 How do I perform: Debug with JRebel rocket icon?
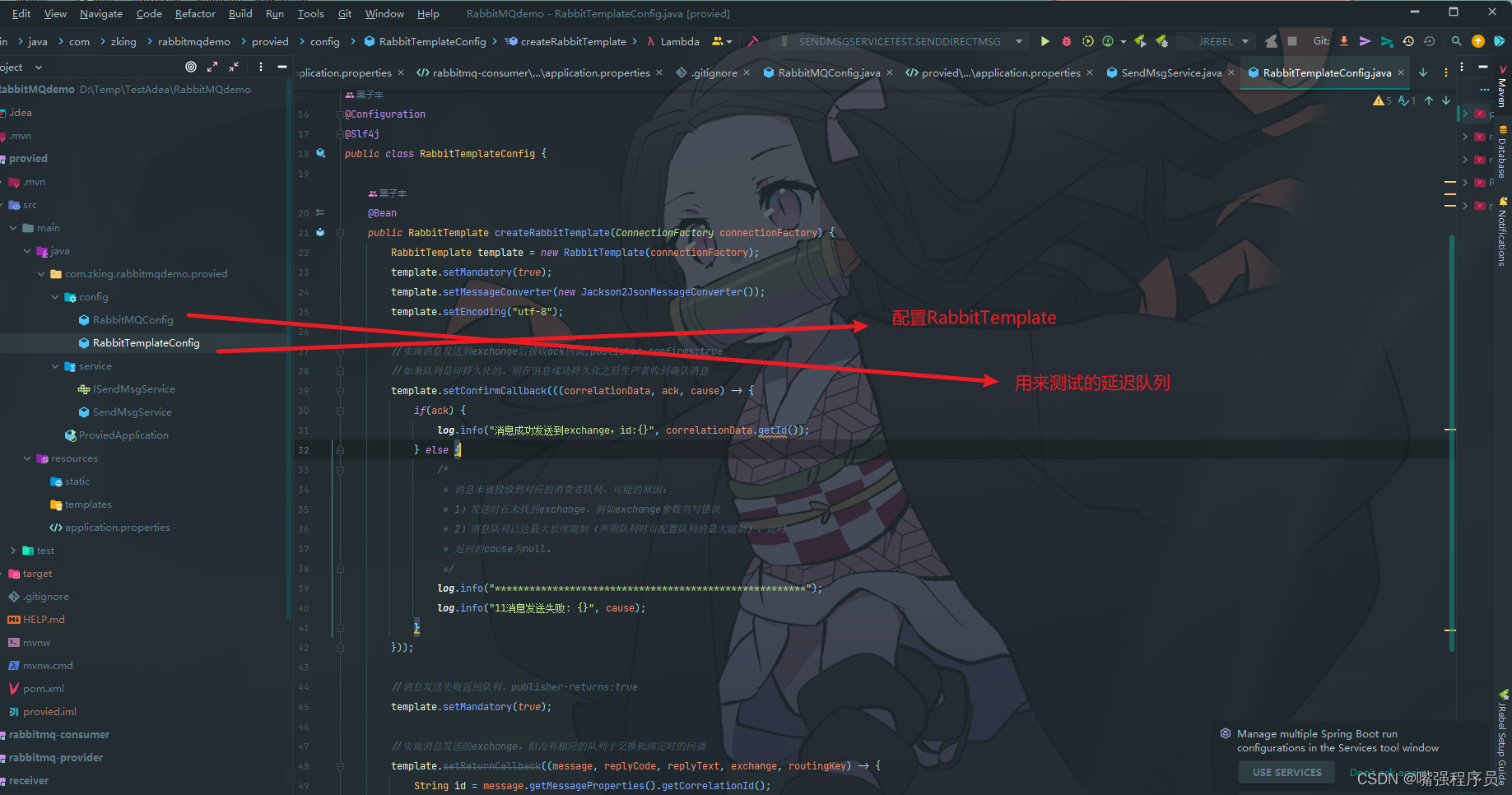(1161, 41)
